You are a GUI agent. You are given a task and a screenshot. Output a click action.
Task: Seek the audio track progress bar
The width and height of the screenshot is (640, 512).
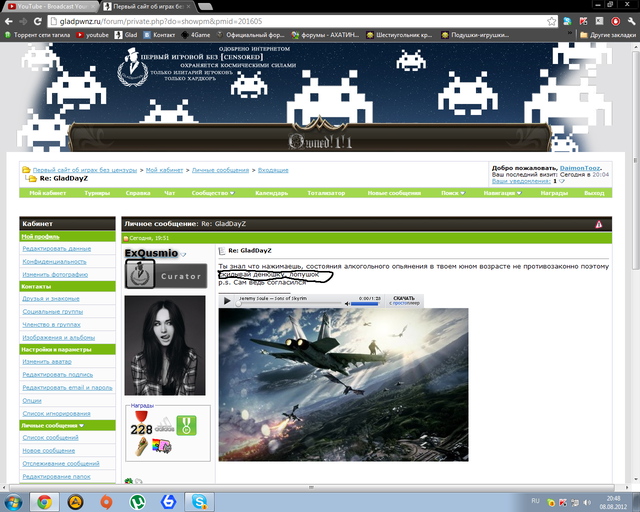289,303
